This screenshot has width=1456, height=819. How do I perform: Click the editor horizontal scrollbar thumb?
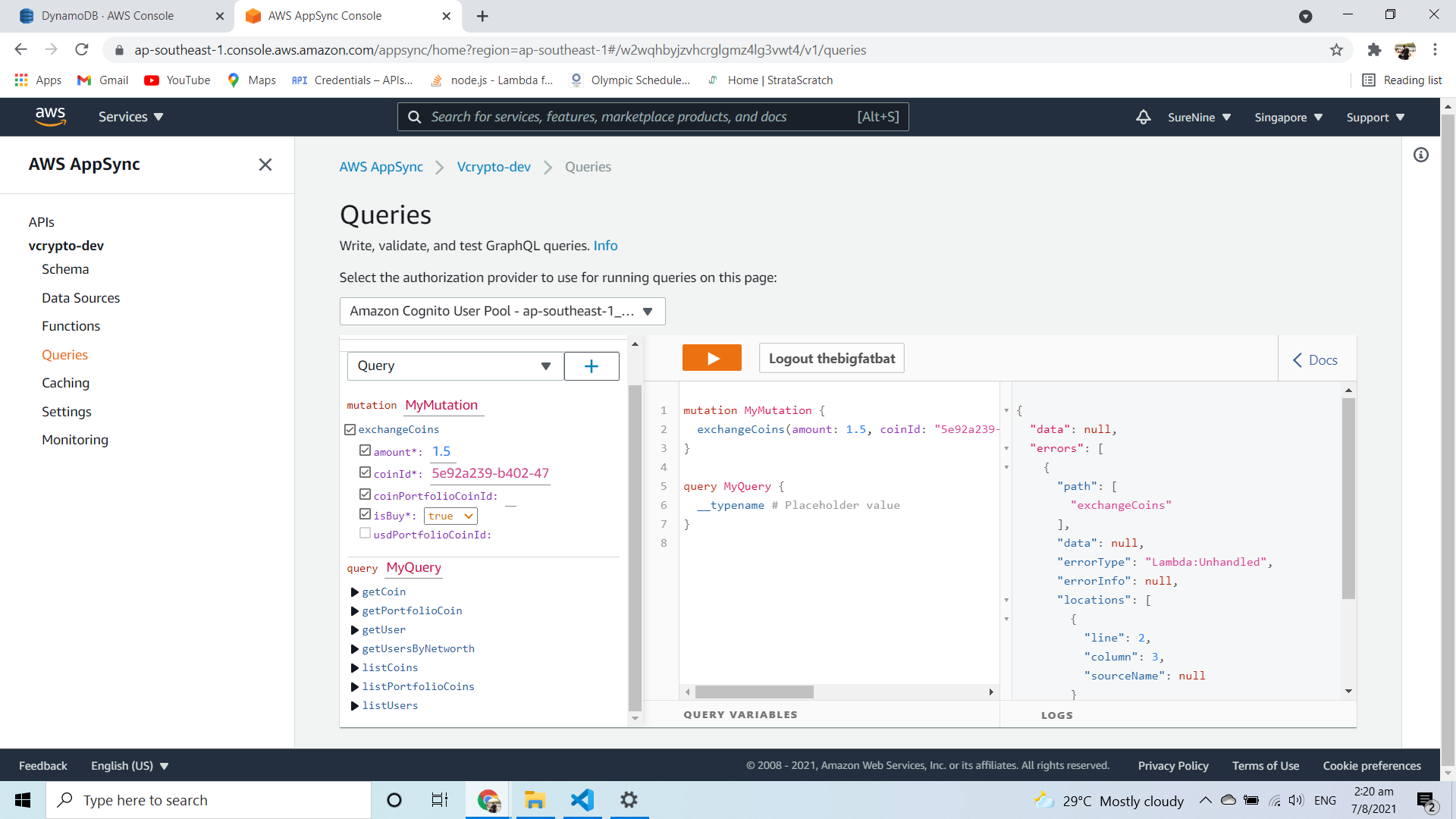(x=754, y=692)
